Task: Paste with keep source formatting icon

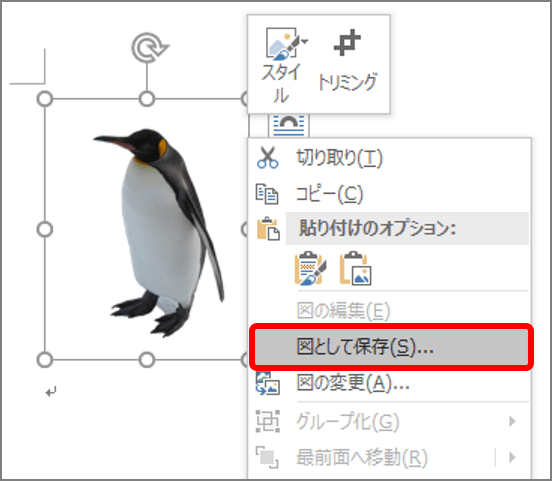Action: pos(310,268)
